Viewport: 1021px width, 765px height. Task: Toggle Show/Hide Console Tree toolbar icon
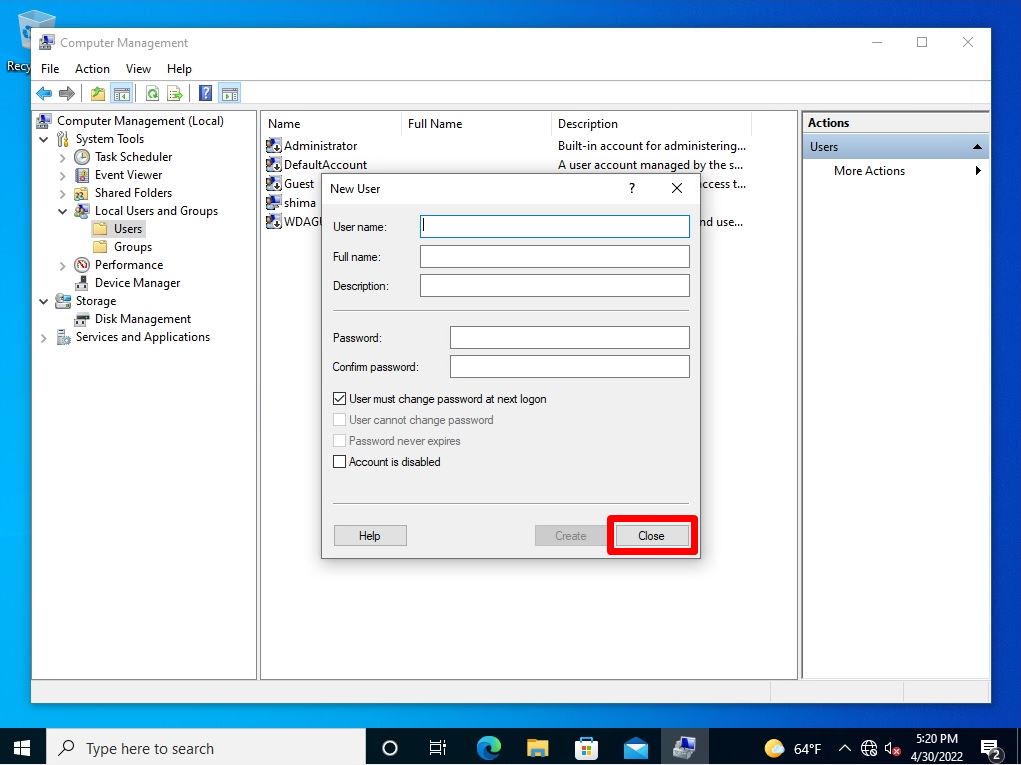click(x=122, y=94)
